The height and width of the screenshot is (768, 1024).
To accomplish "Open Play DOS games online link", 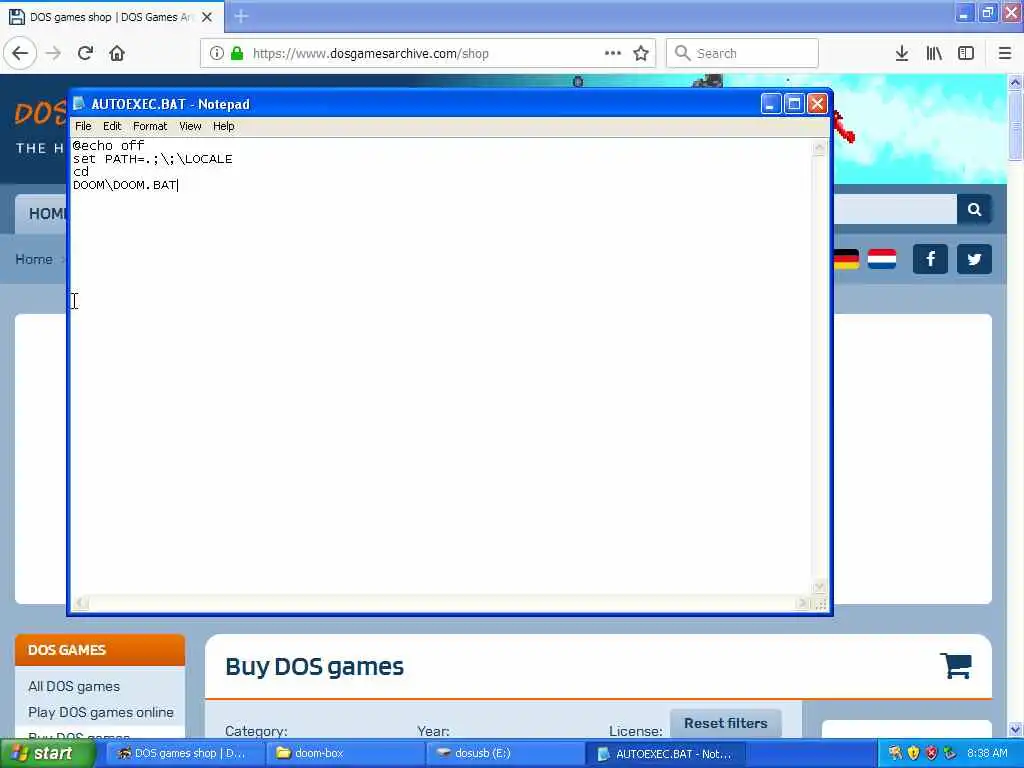I will tap(101, 712).
